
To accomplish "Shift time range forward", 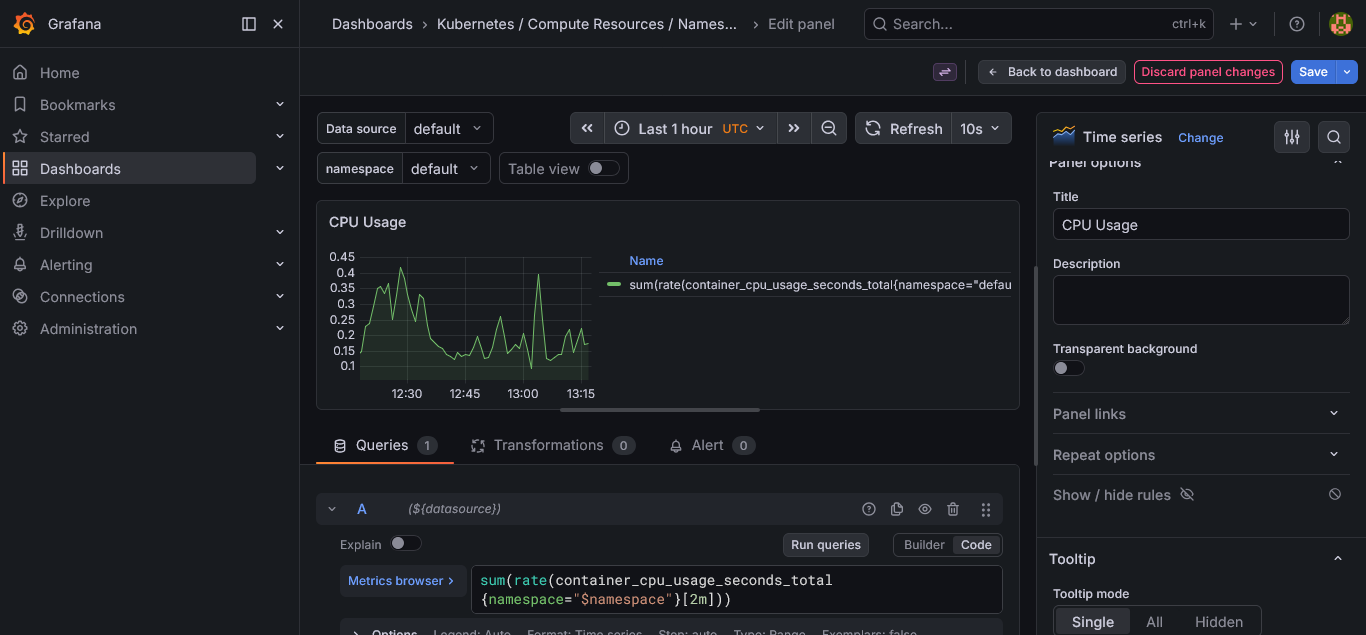I will click(x=794, y=128).
